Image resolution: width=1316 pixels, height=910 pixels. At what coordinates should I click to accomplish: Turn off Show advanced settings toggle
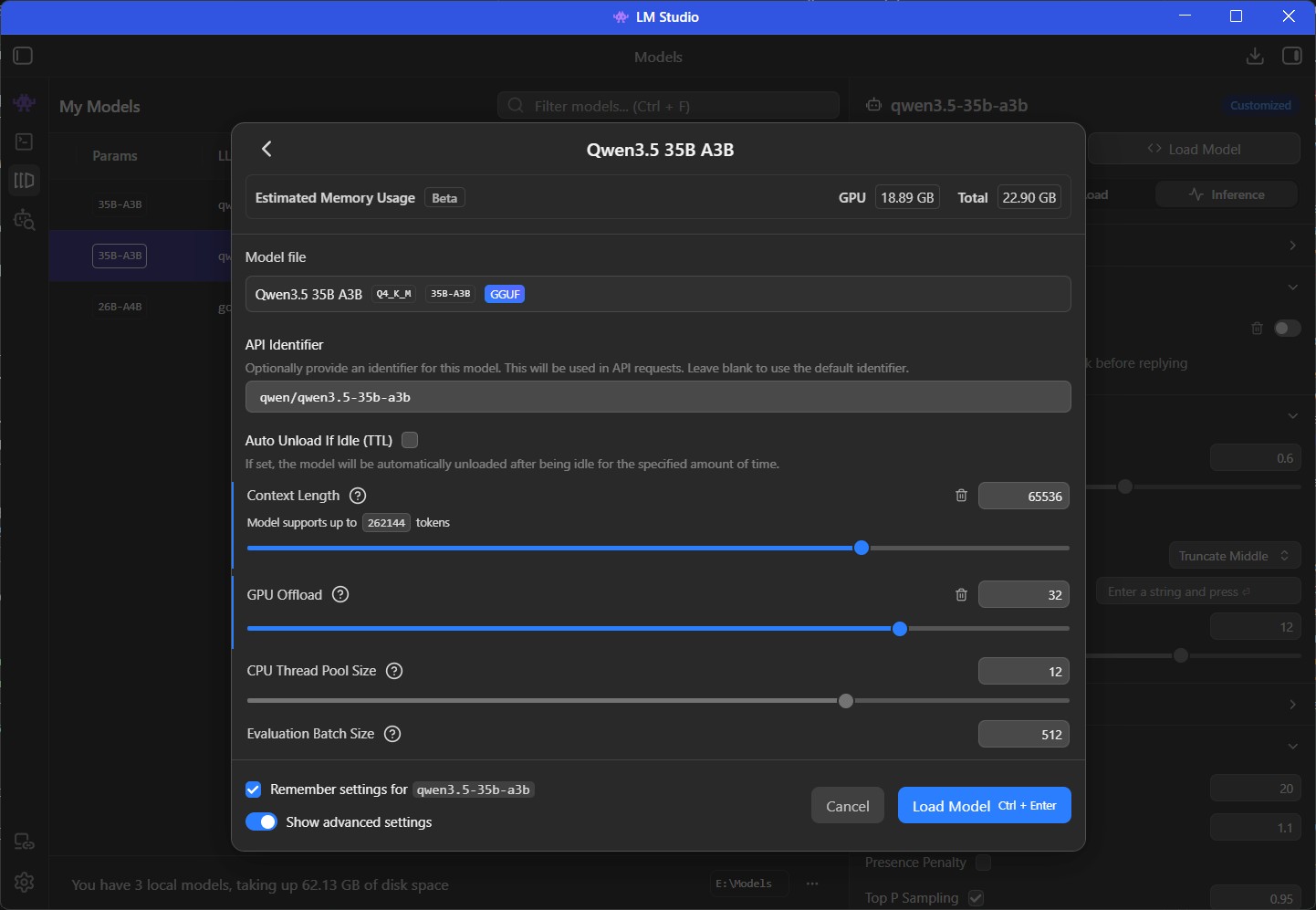(261, 821)
